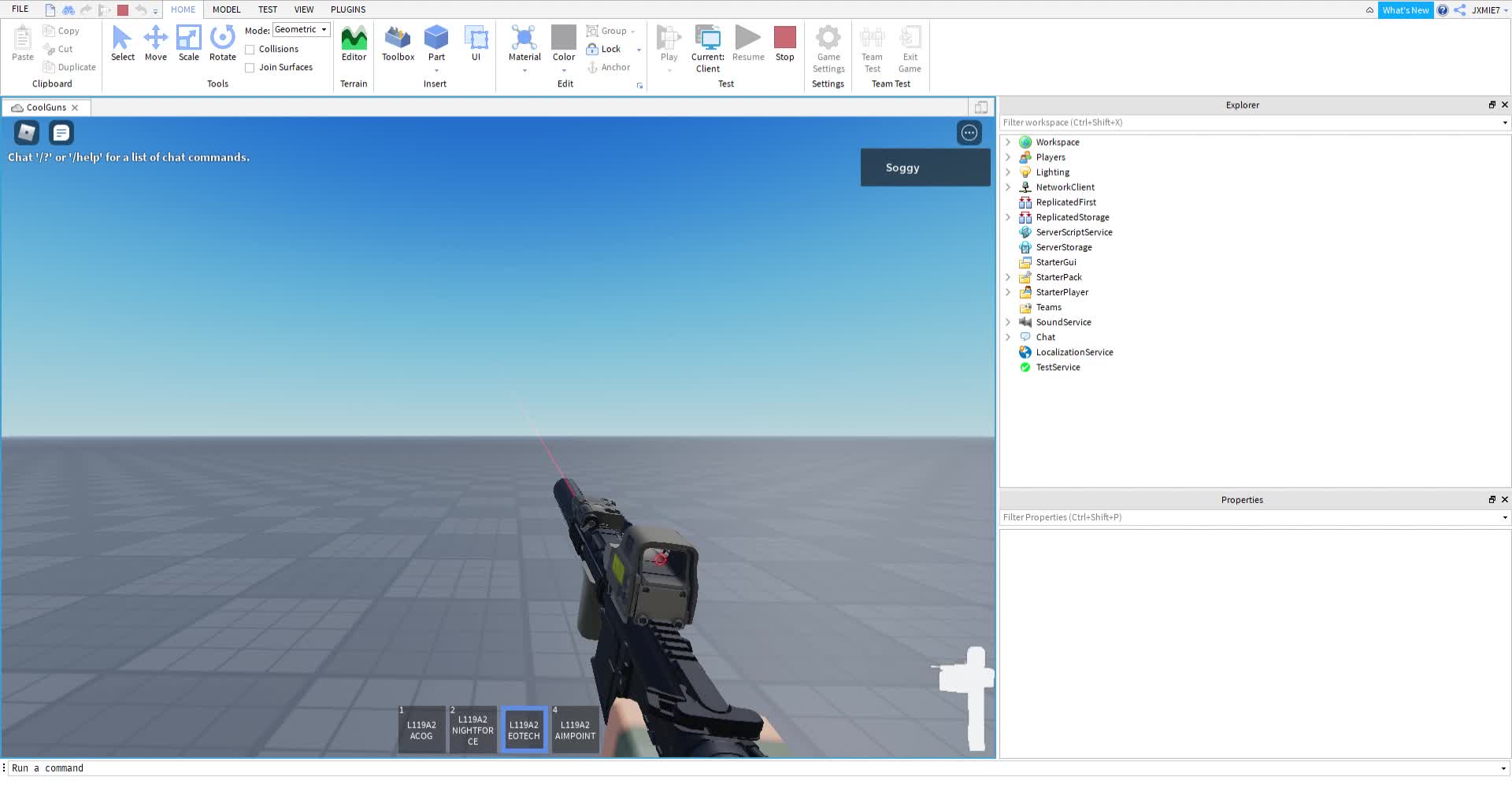The width and height of the screenshot is (1512, 803).
Task: Open the Terrain Editor
Action: [x=354, y=43]
